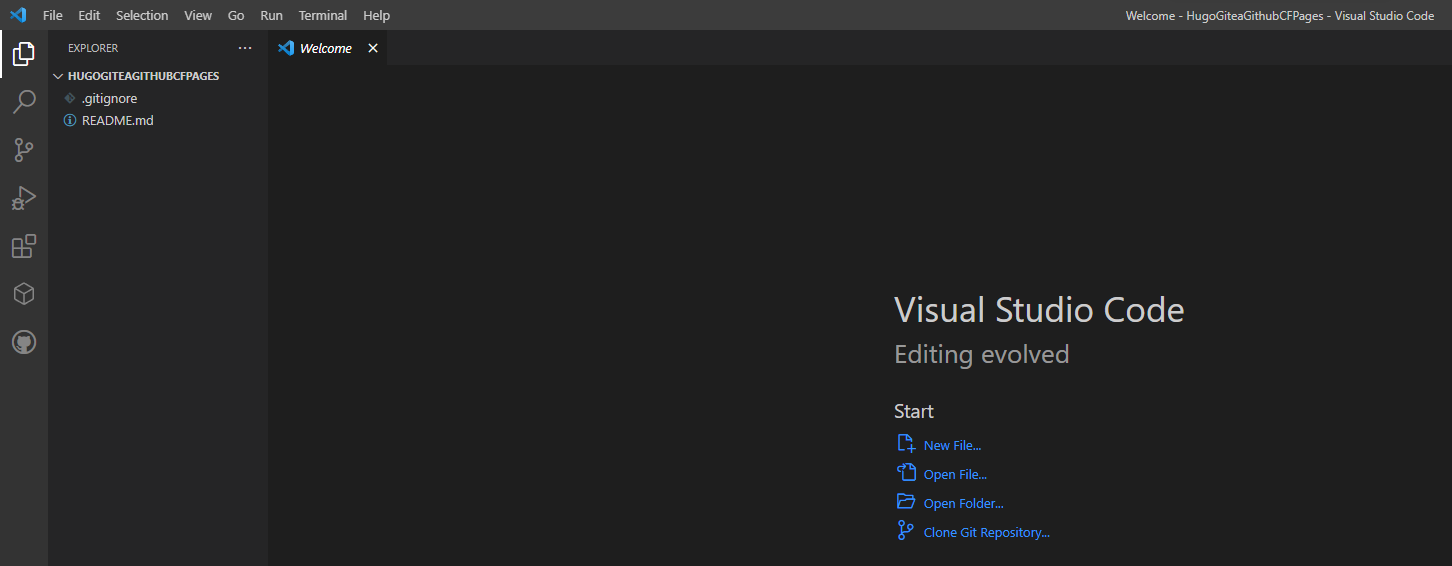This screenshot has height=566, width=1452.
Task: Open the Run and Debug view
Action: 24,198
